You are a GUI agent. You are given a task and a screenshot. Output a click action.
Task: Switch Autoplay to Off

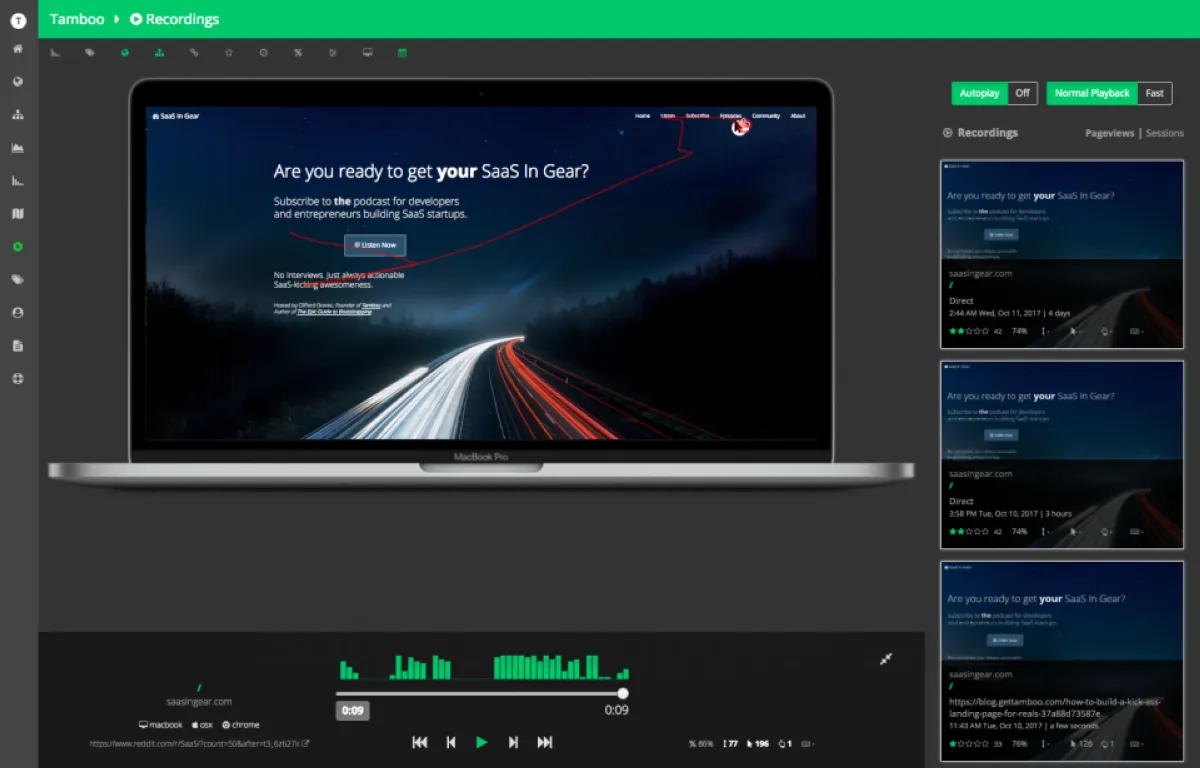tap(1023, 93)
